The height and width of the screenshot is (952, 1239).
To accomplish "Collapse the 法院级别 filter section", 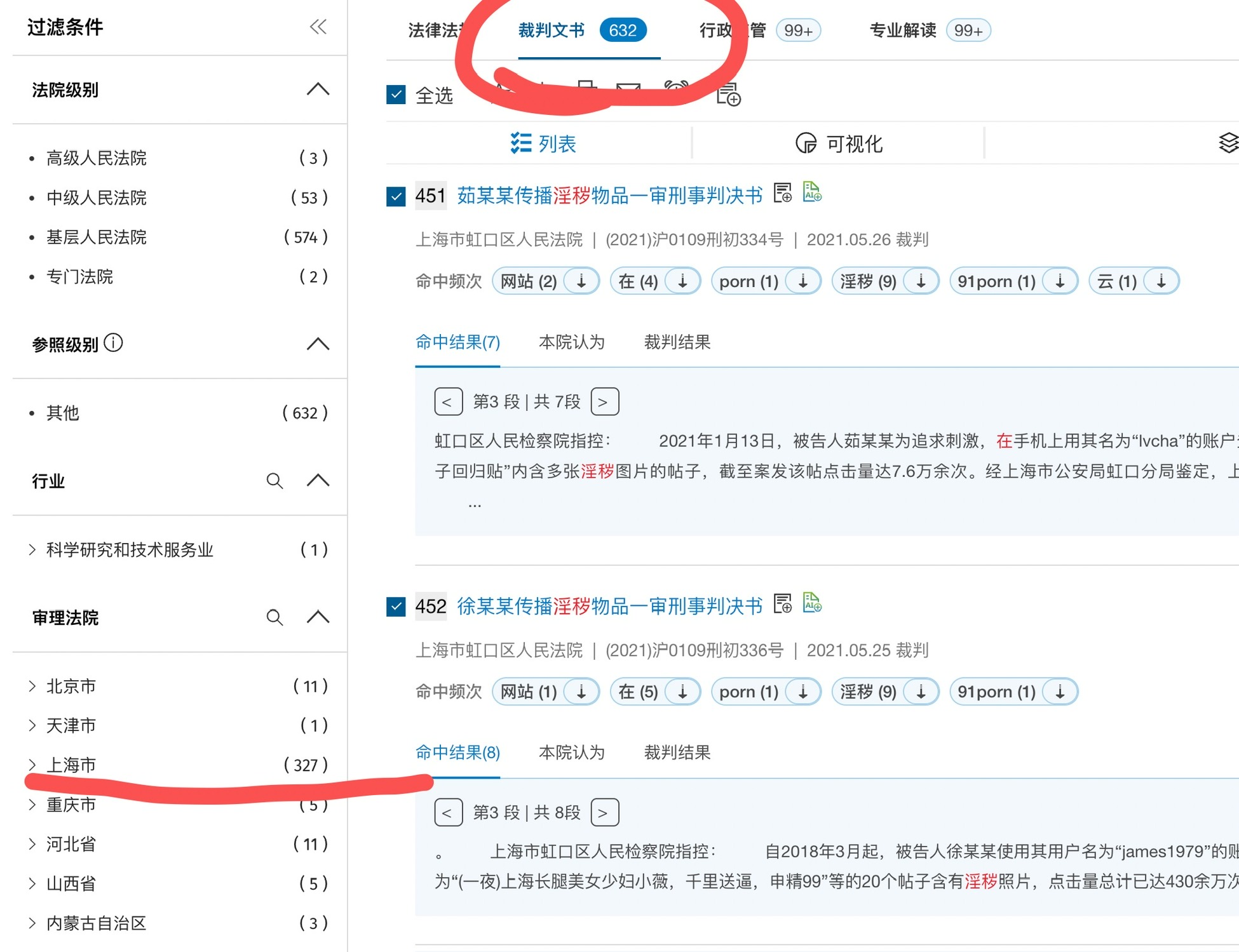I will point(318,90).
